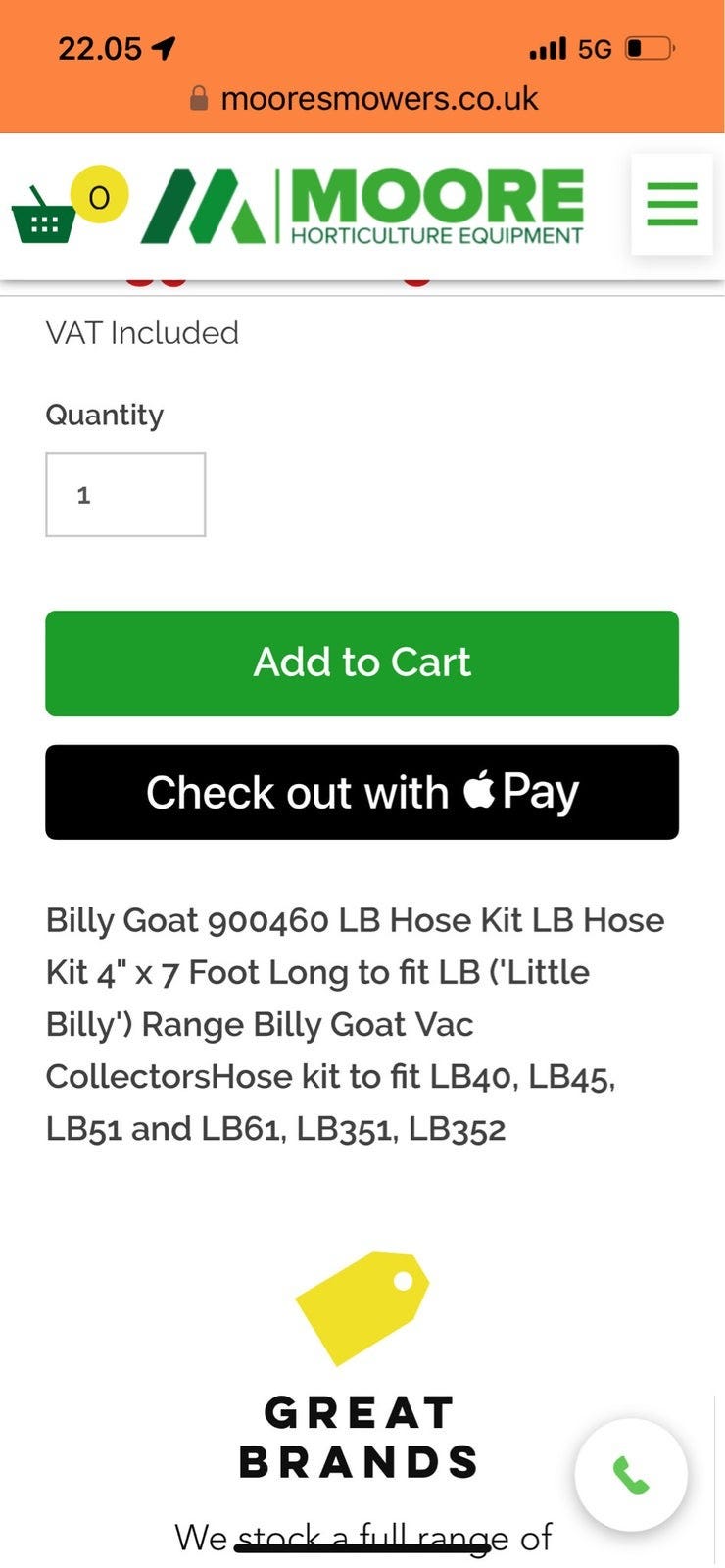Focus the Quantity input field
The height and width of the screenshot is (1568, 725).
click(125, 495)
